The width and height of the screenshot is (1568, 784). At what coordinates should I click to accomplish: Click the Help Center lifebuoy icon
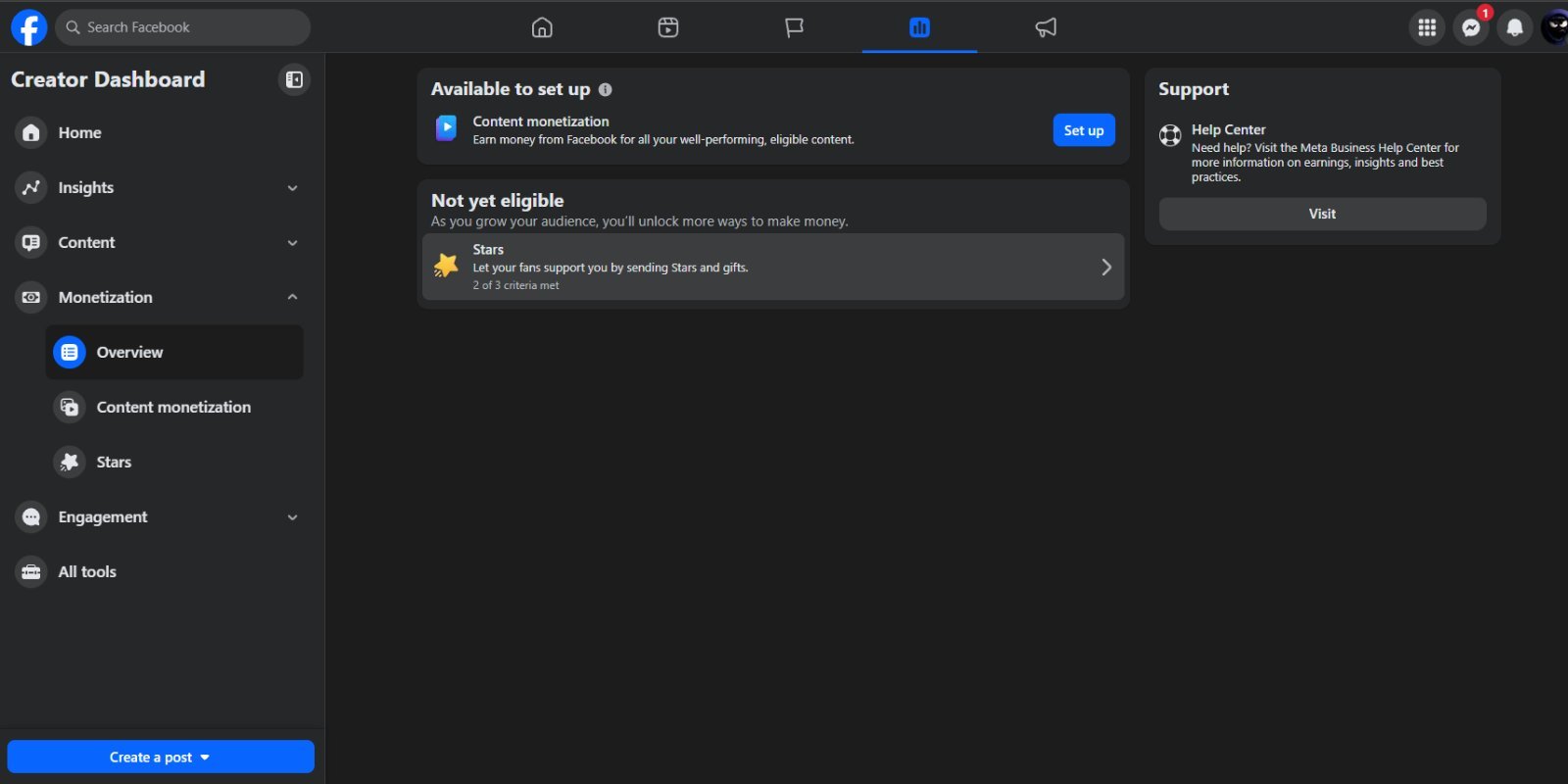click(x=1170, y=135)
